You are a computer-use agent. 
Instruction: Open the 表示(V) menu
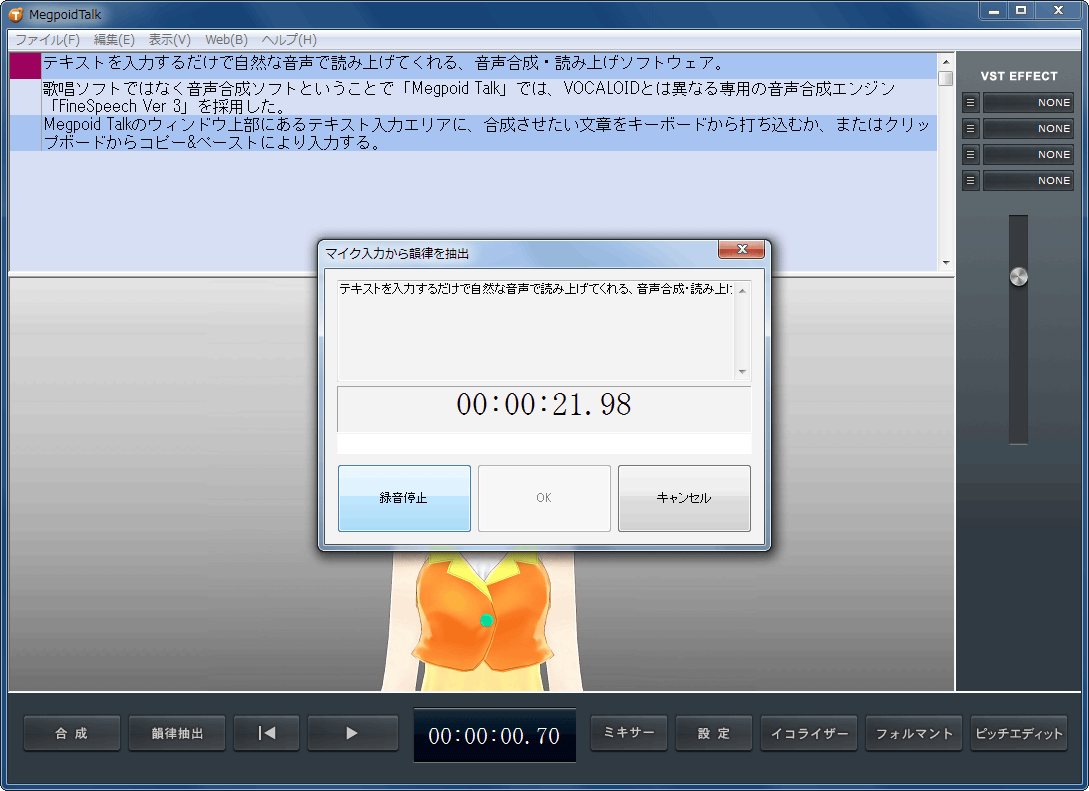[169, 40]
